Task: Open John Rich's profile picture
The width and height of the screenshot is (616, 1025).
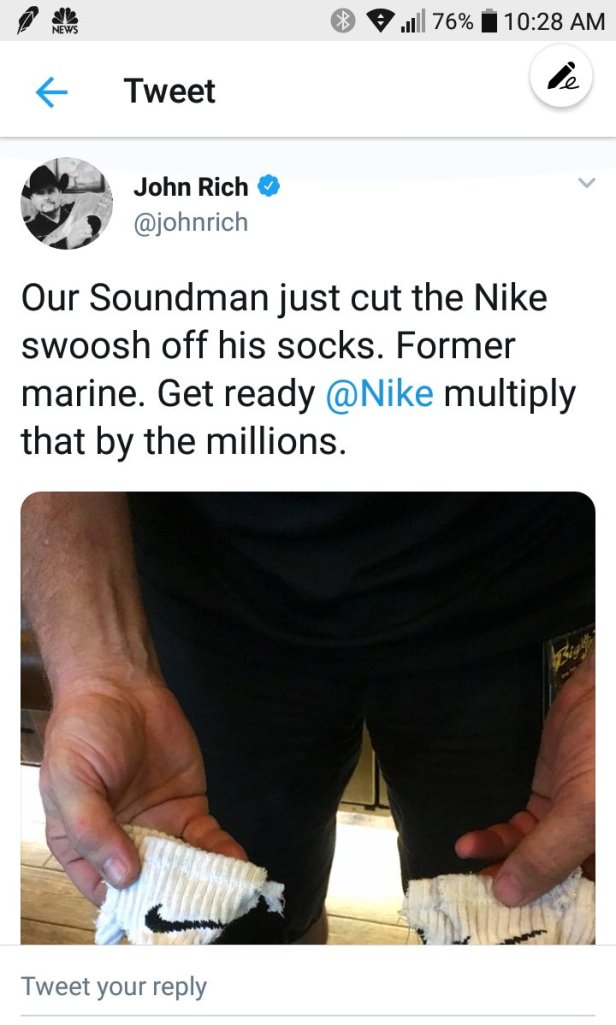Action: [67, 203]
